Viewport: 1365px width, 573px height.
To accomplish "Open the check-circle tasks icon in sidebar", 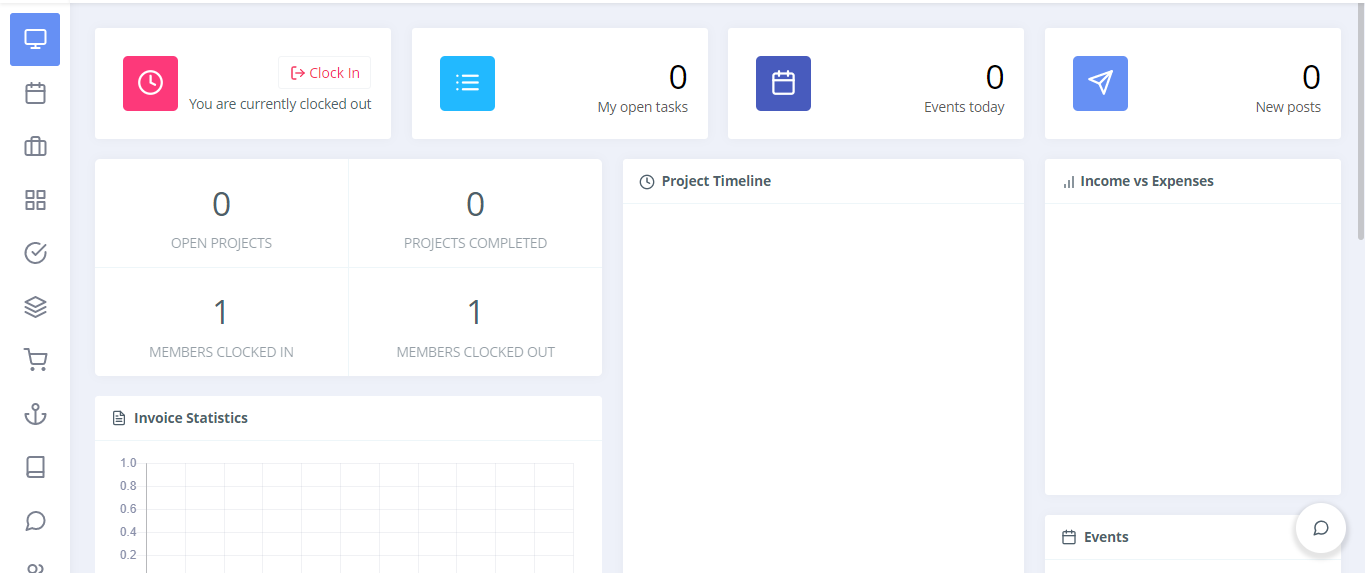I will [35, 253].
